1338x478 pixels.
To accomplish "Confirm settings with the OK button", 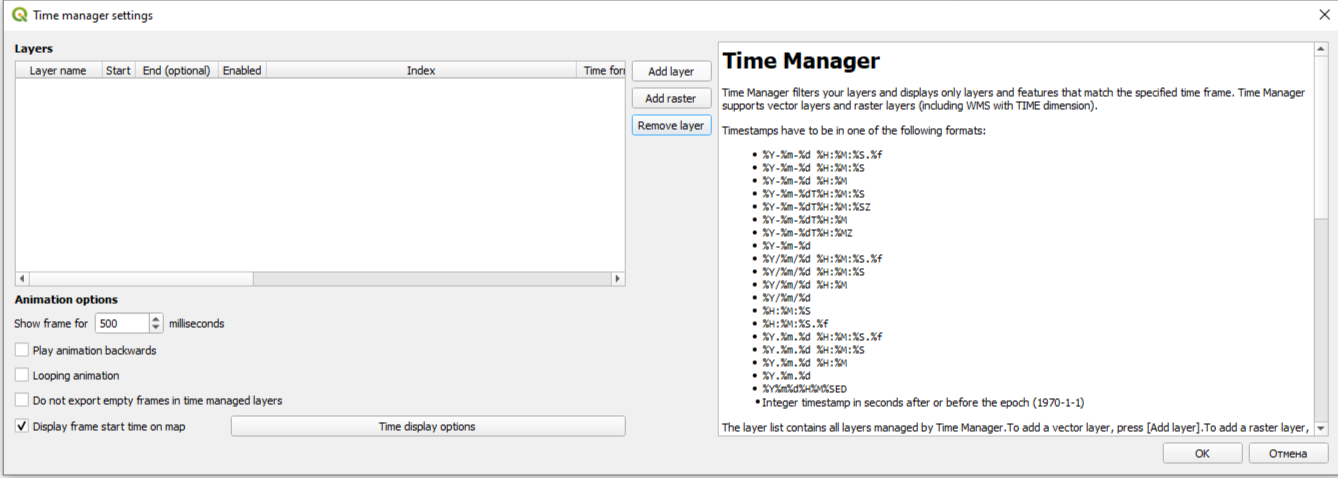I will [1202, 454].
